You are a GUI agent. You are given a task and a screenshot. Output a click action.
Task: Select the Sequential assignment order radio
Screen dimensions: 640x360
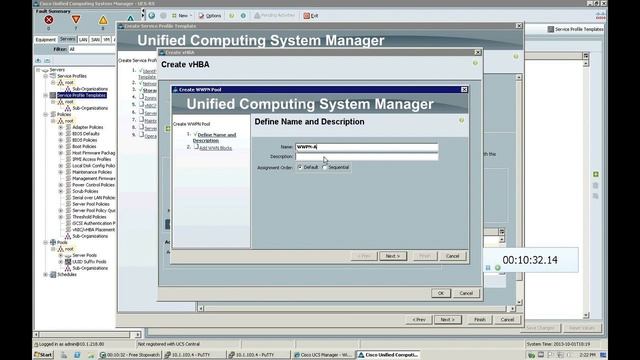(x=324, y=167)
